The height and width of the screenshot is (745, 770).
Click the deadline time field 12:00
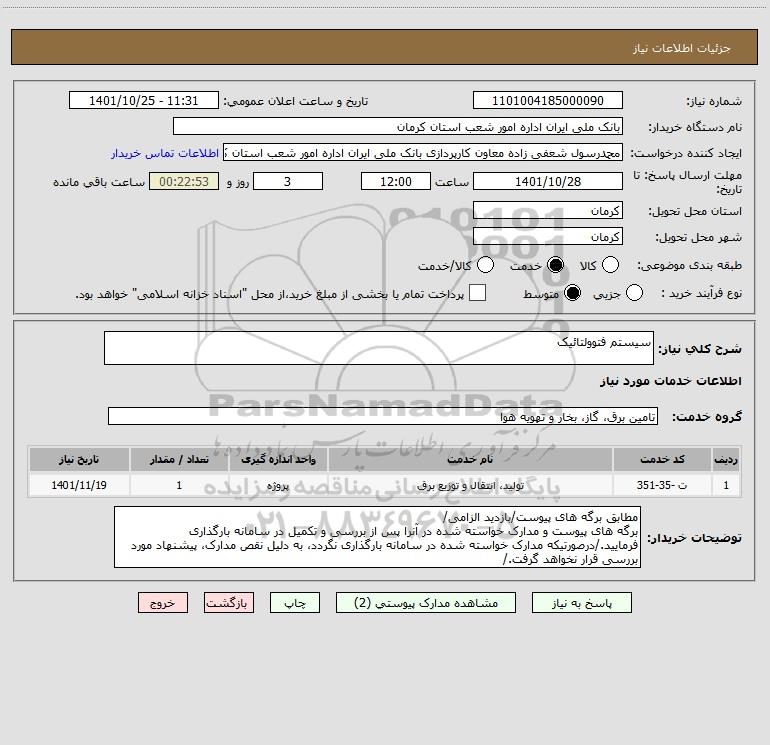(396, 181)
